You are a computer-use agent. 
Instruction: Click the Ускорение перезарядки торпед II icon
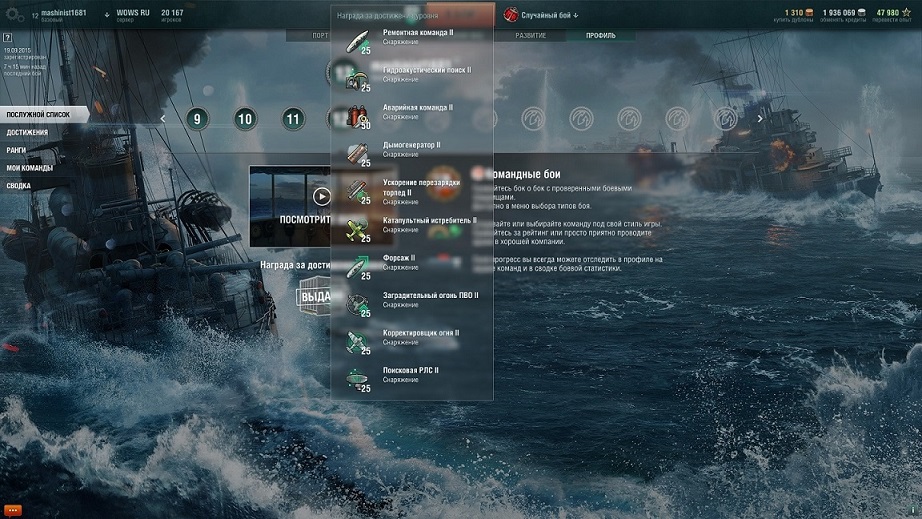(357, 192)
